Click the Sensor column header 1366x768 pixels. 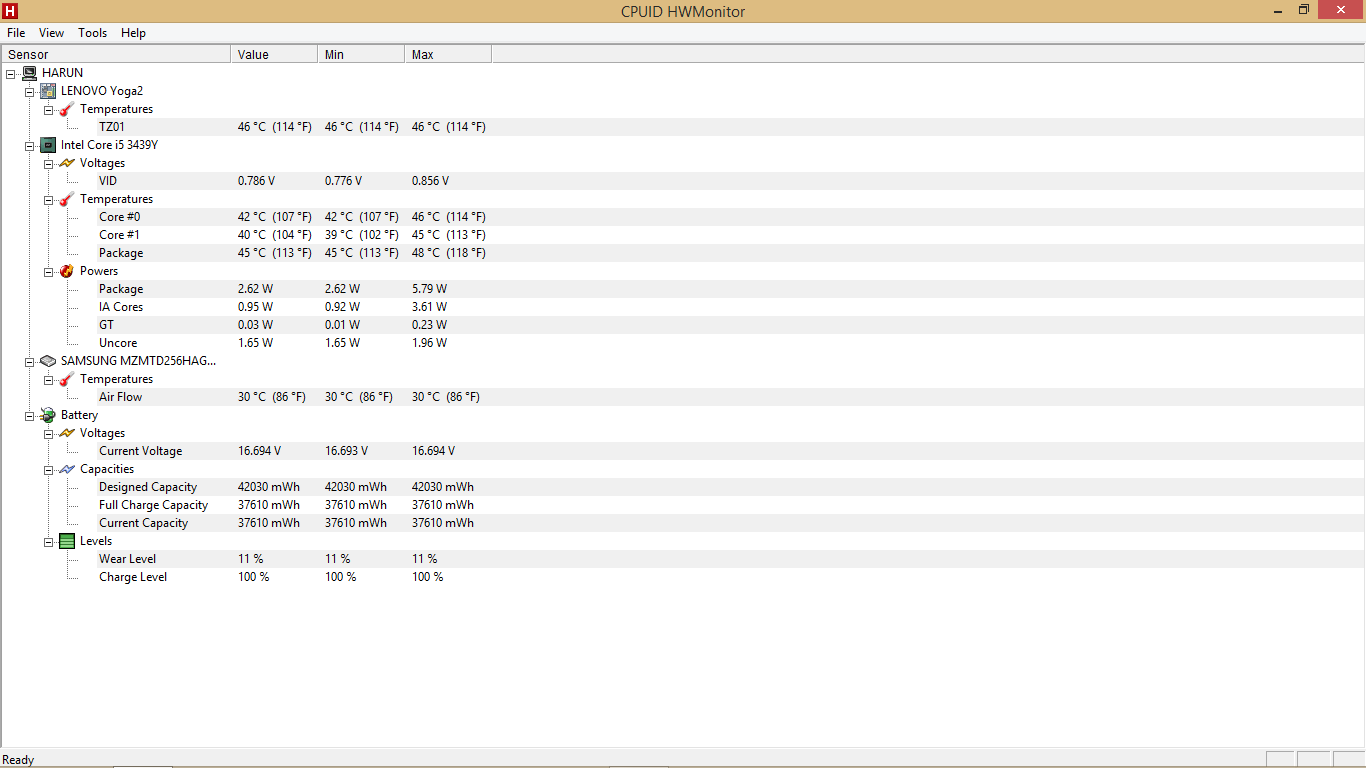pyautogui.click(x=116, y=55)
